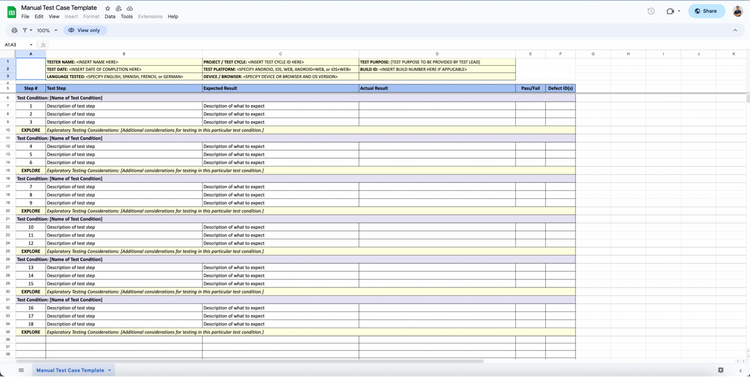Click the Explore icon at bottom right
750x377 pixels.
click(721, 370)
